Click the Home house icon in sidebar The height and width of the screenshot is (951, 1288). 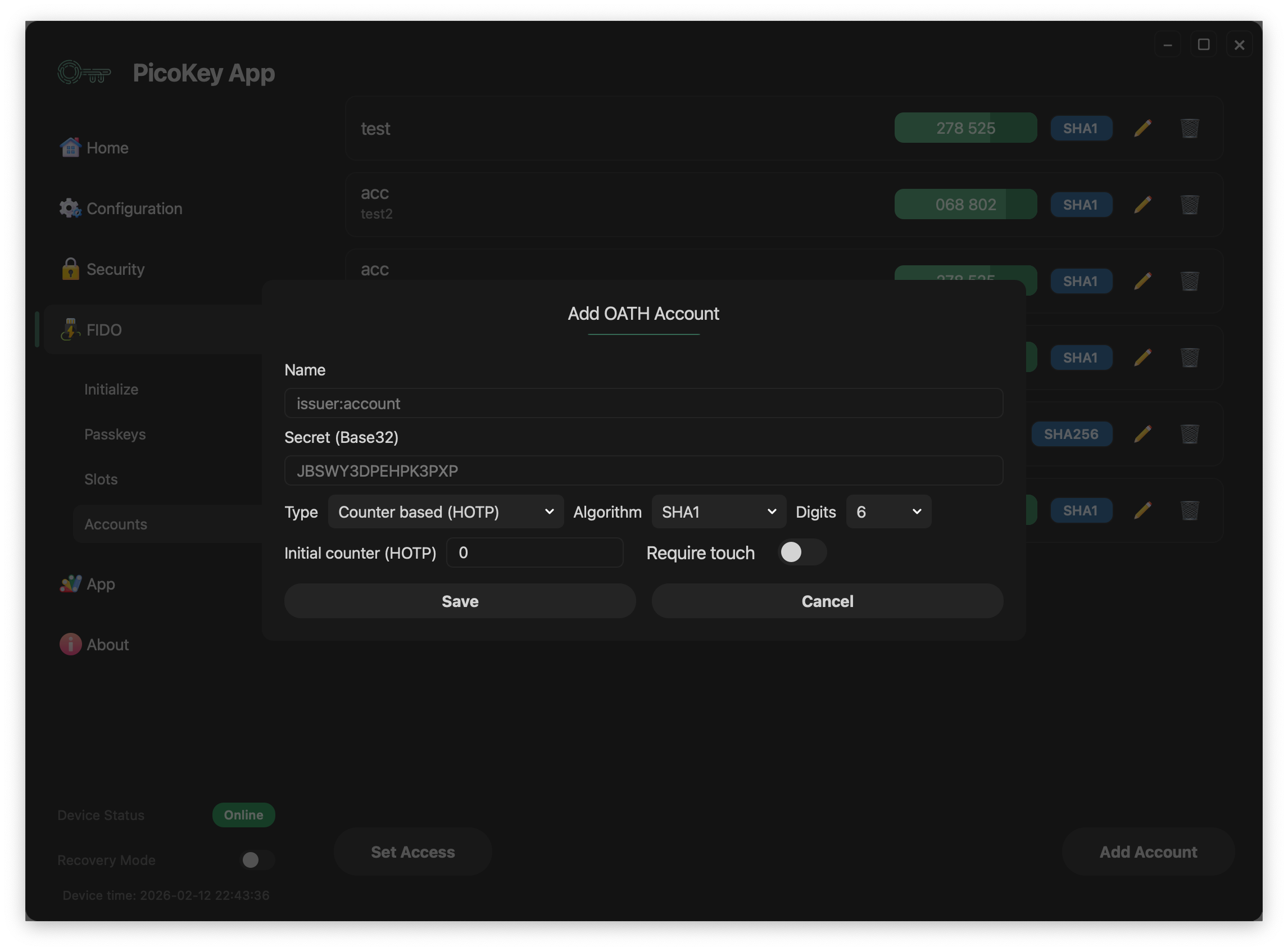point(70,147)
